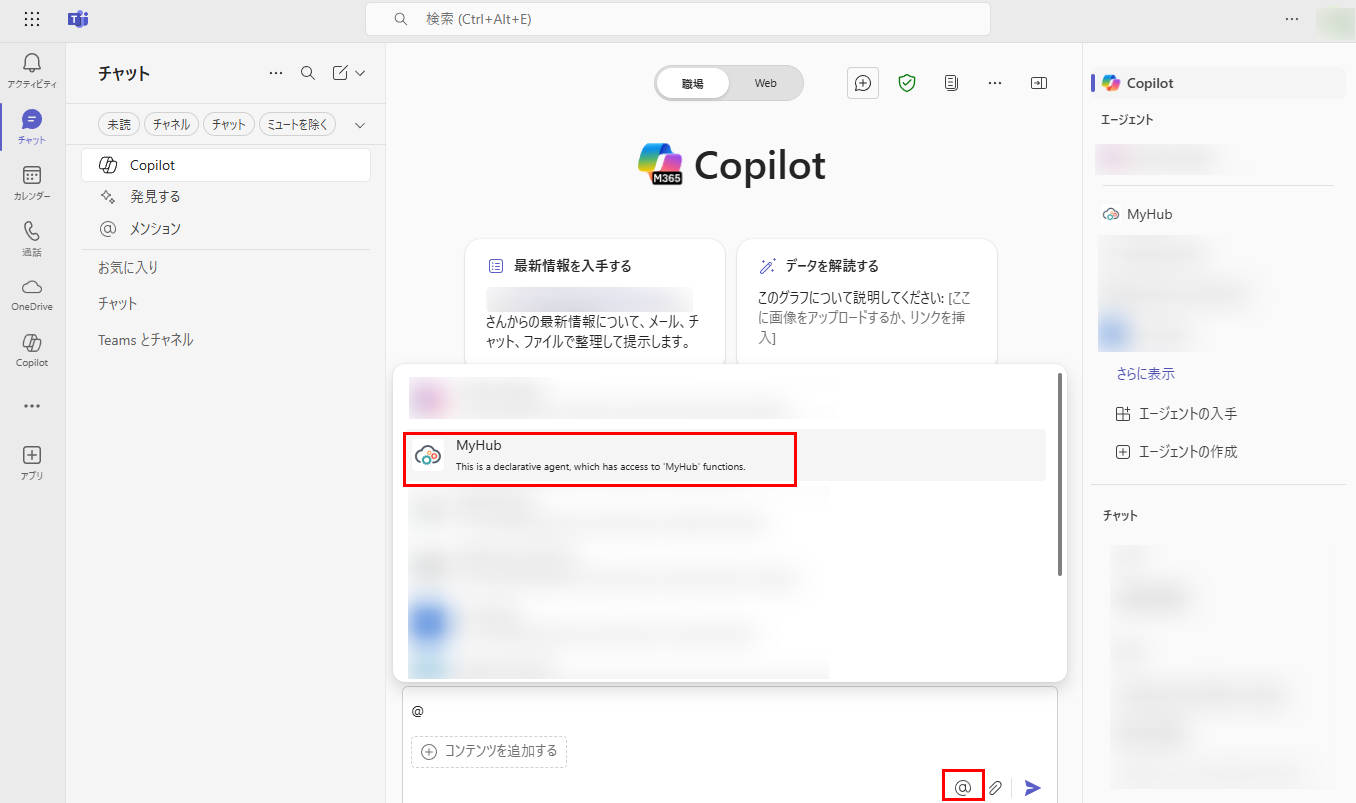
Task: Attach a file paperclip icon
Action: pos(995,788)
